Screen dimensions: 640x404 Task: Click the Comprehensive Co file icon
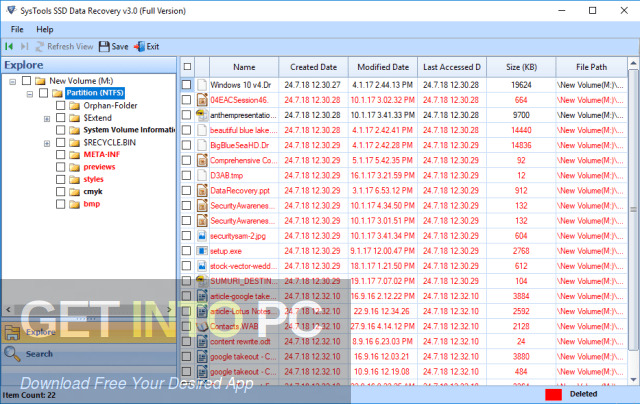point(202,160)
